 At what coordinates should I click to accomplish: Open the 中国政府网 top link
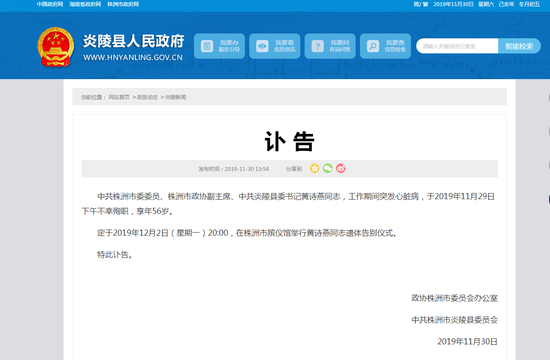pyautogui.click(x=50, y=4)
